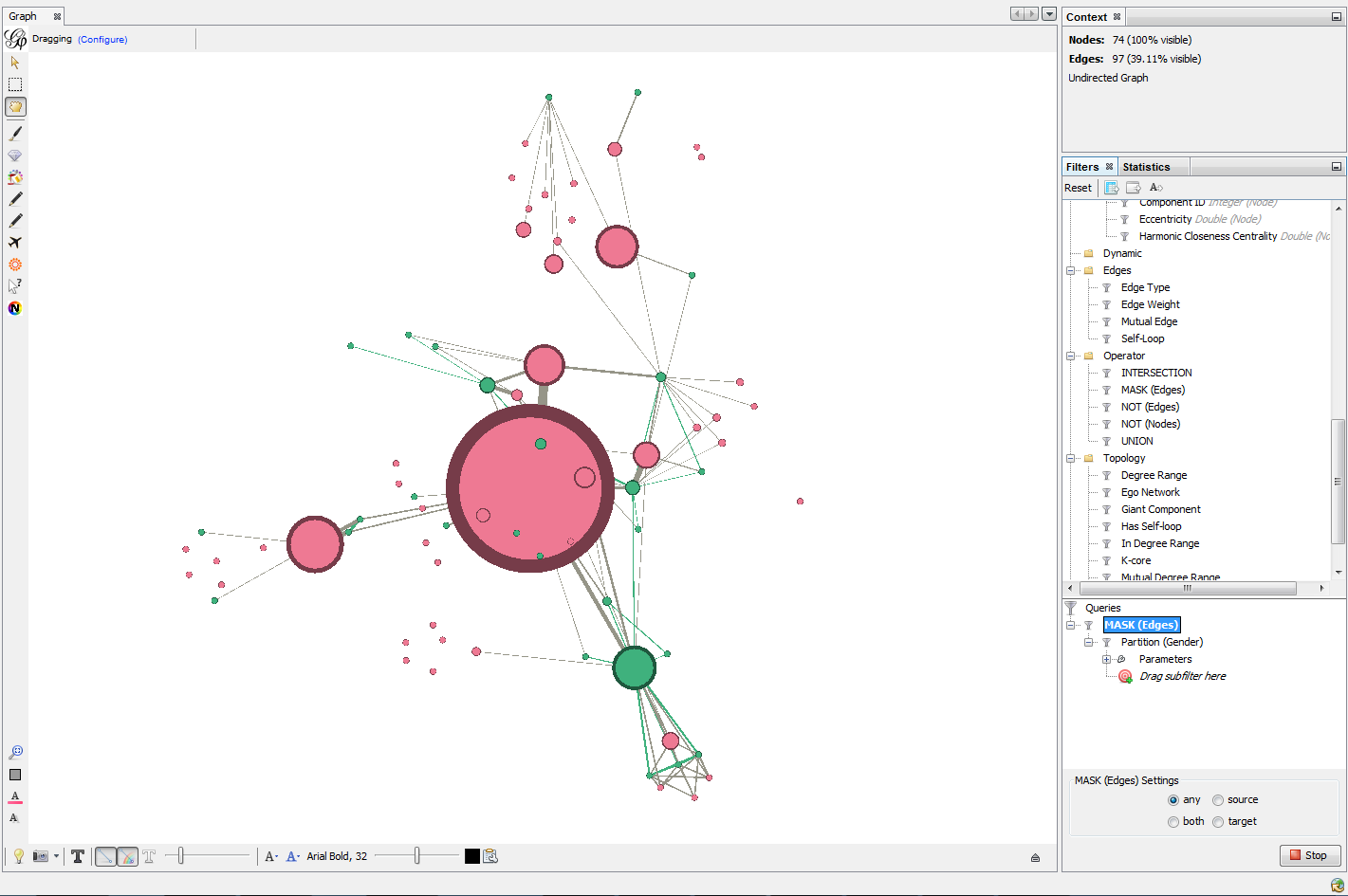This screenshot has width=1348, height=896.
Task: Toggle edge color from source nodes
Action: [x=127, y=856]
